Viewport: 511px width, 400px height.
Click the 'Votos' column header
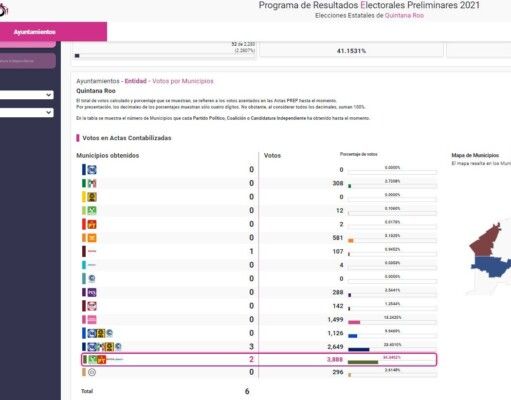tap(272, 155)
